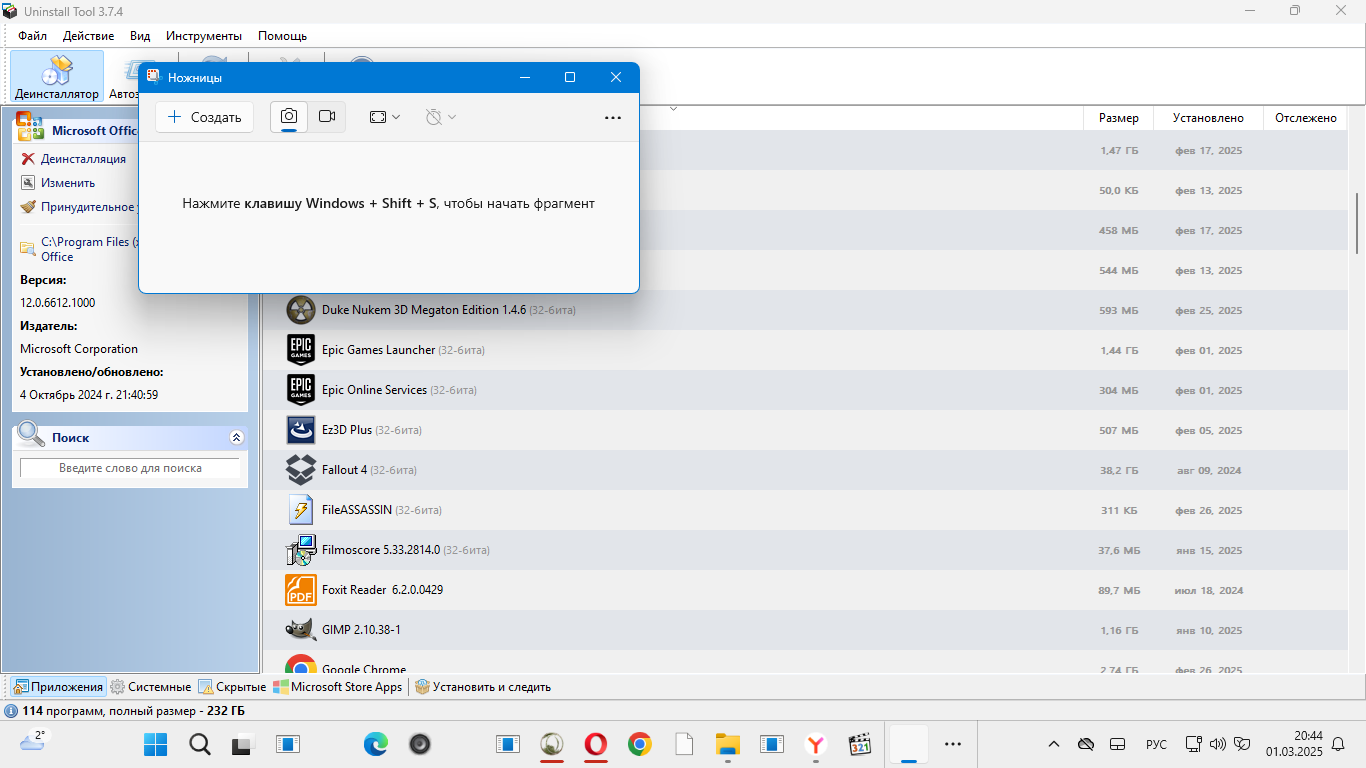Select the Fallout 4 program icon
This screenshot has height=768, width=1366.
tap(301, 470)
